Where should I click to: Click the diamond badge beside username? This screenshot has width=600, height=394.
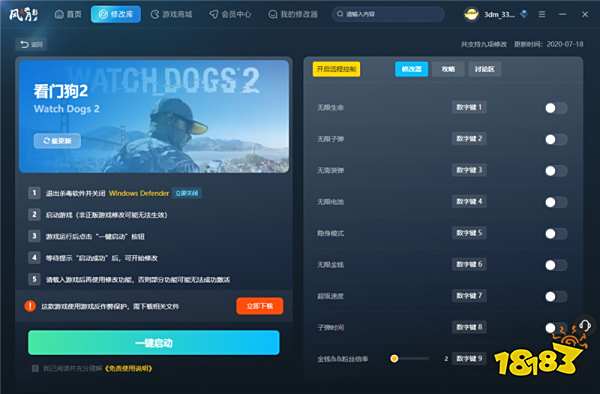524,14
